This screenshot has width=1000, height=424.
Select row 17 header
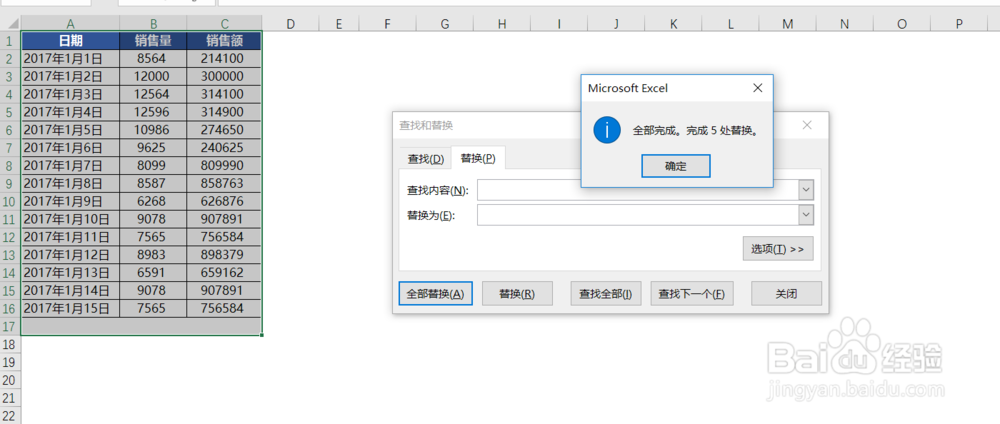tap(10, 326)
